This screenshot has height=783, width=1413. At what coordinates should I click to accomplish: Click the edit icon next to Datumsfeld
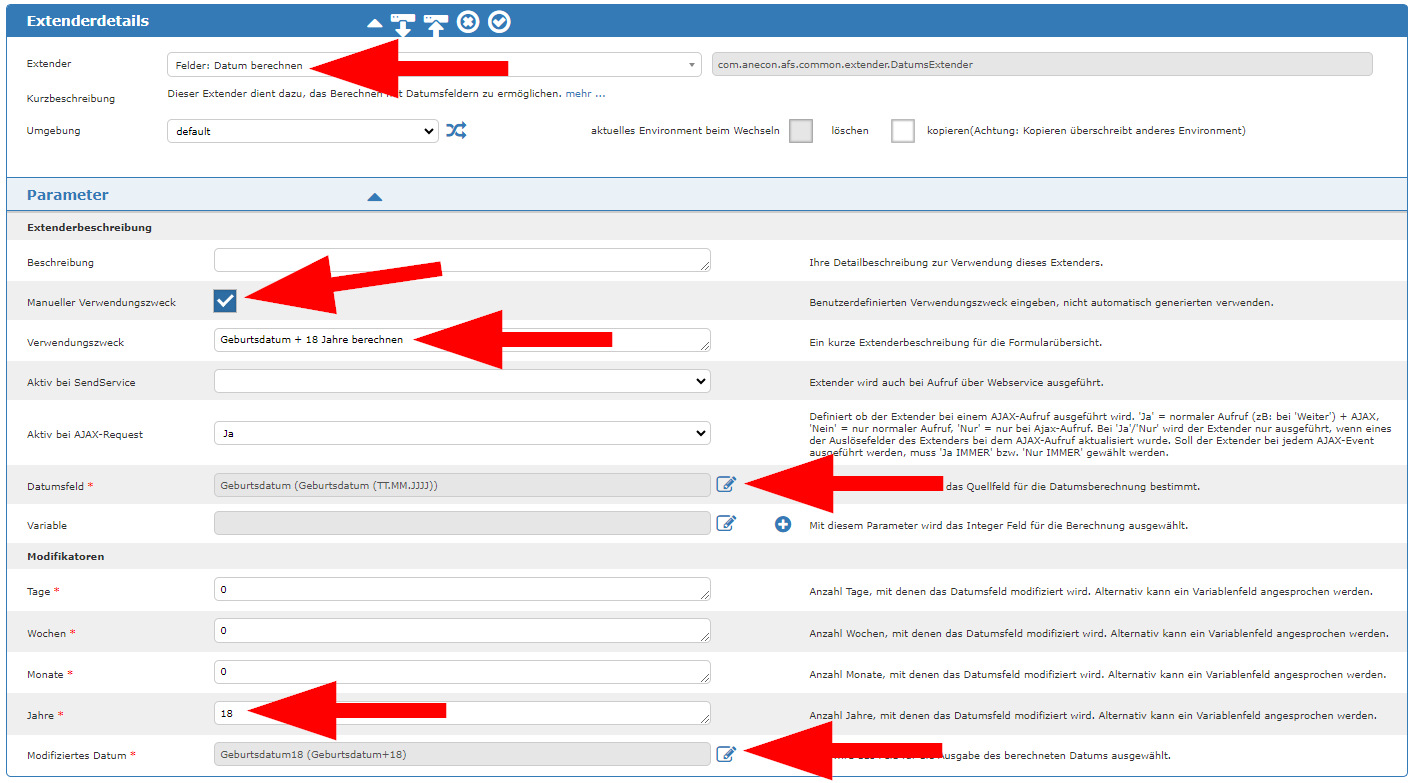pyautogui.click(x=726, y=485)
